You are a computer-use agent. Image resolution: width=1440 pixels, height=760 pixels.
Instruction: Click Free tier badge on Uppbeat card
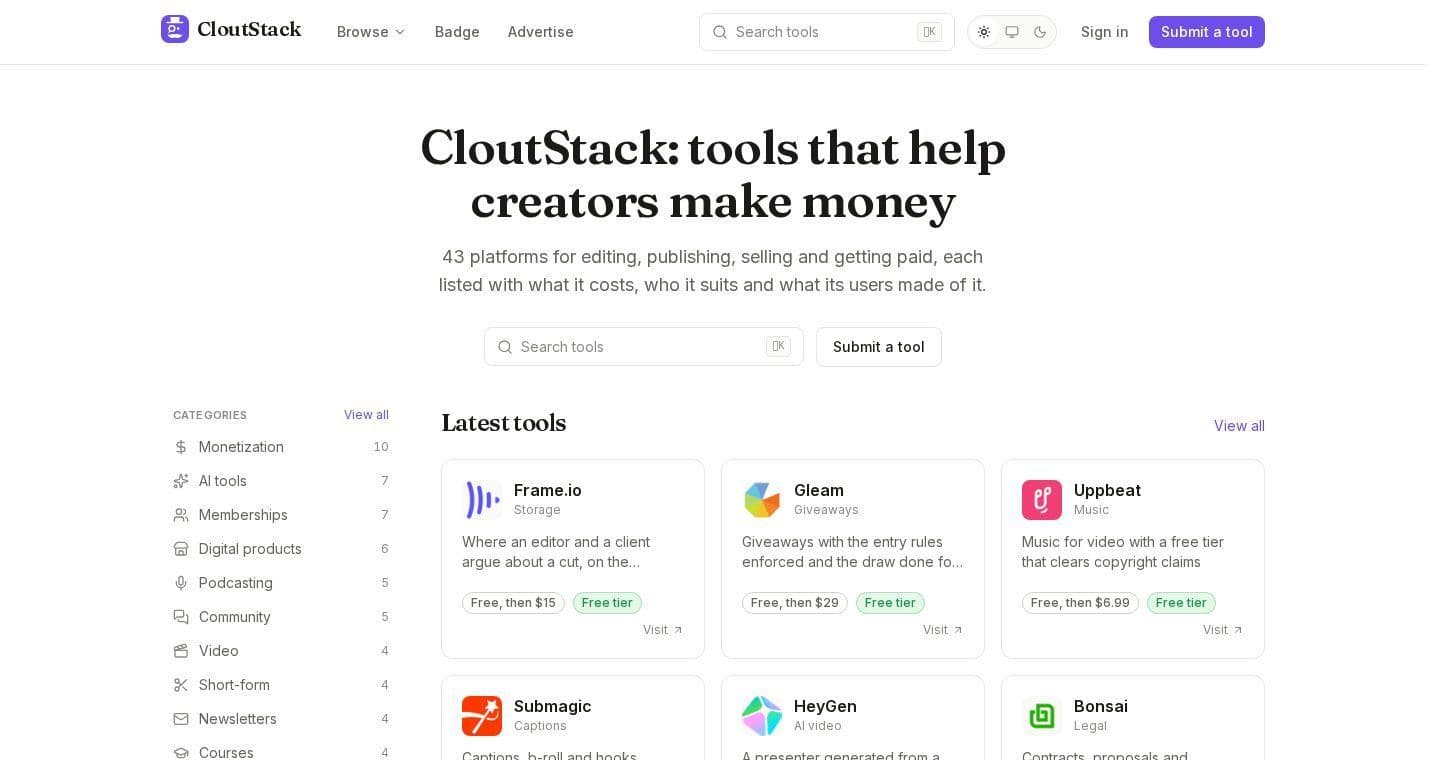[x=1181, y=603]
